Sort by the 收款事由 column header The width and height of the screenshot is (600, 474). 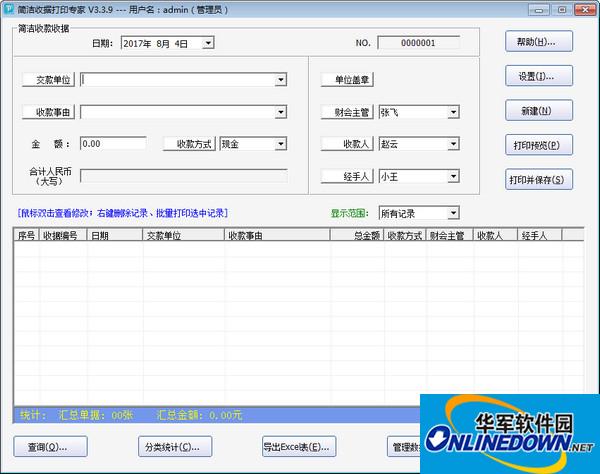(x=277, y=235)
